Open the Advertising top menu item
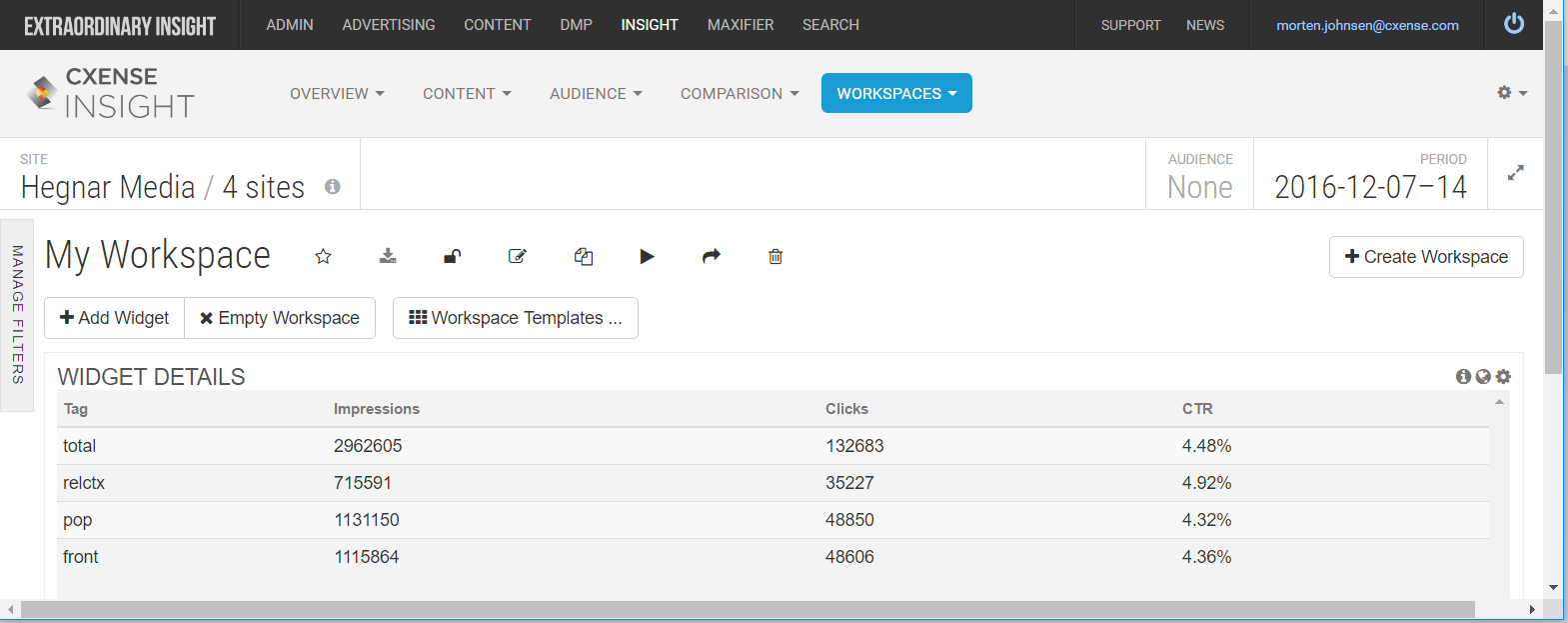Viewport: 1568px width, 623px height. tap(389, 25)
